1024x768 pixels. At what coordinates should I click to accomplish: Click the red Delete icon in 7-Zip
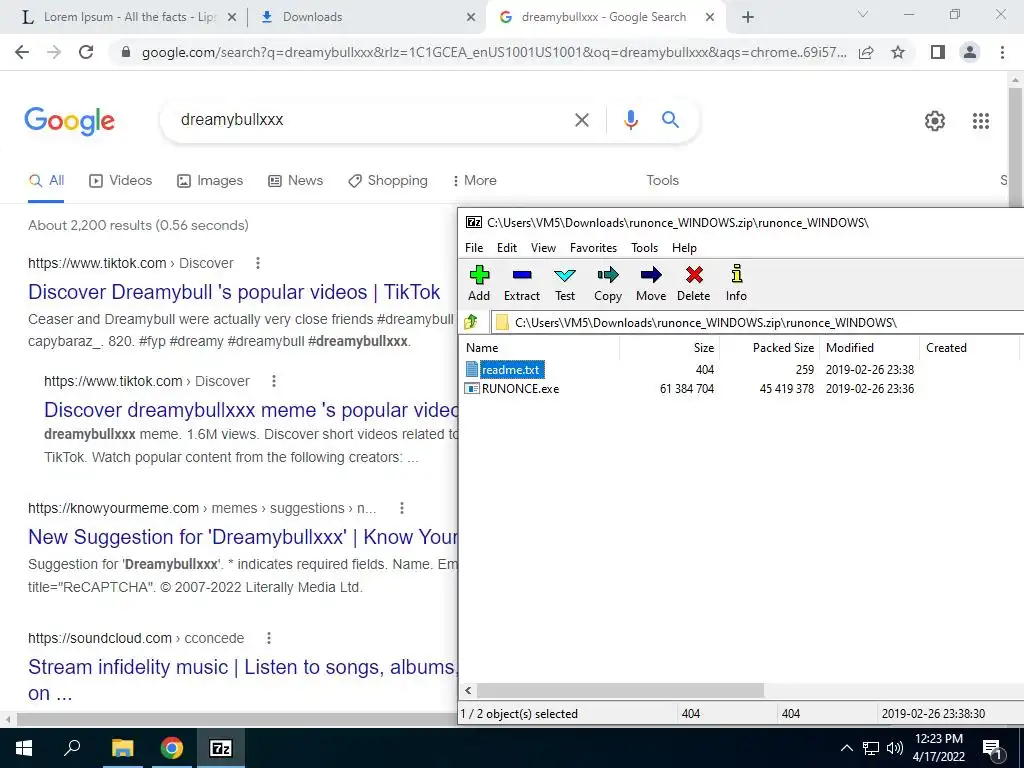(694, 283)
